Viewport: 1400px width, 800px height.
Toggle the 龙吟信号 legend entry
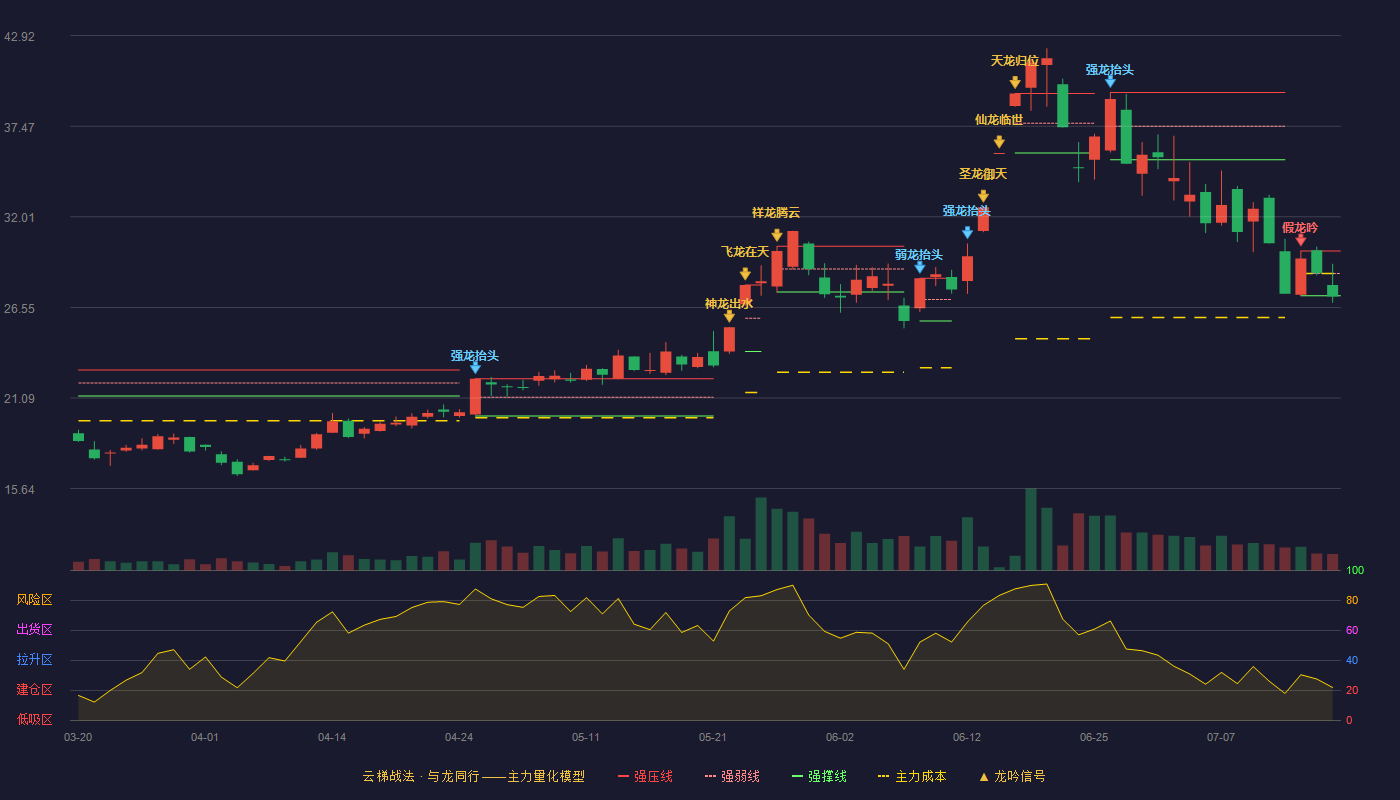1011,776
